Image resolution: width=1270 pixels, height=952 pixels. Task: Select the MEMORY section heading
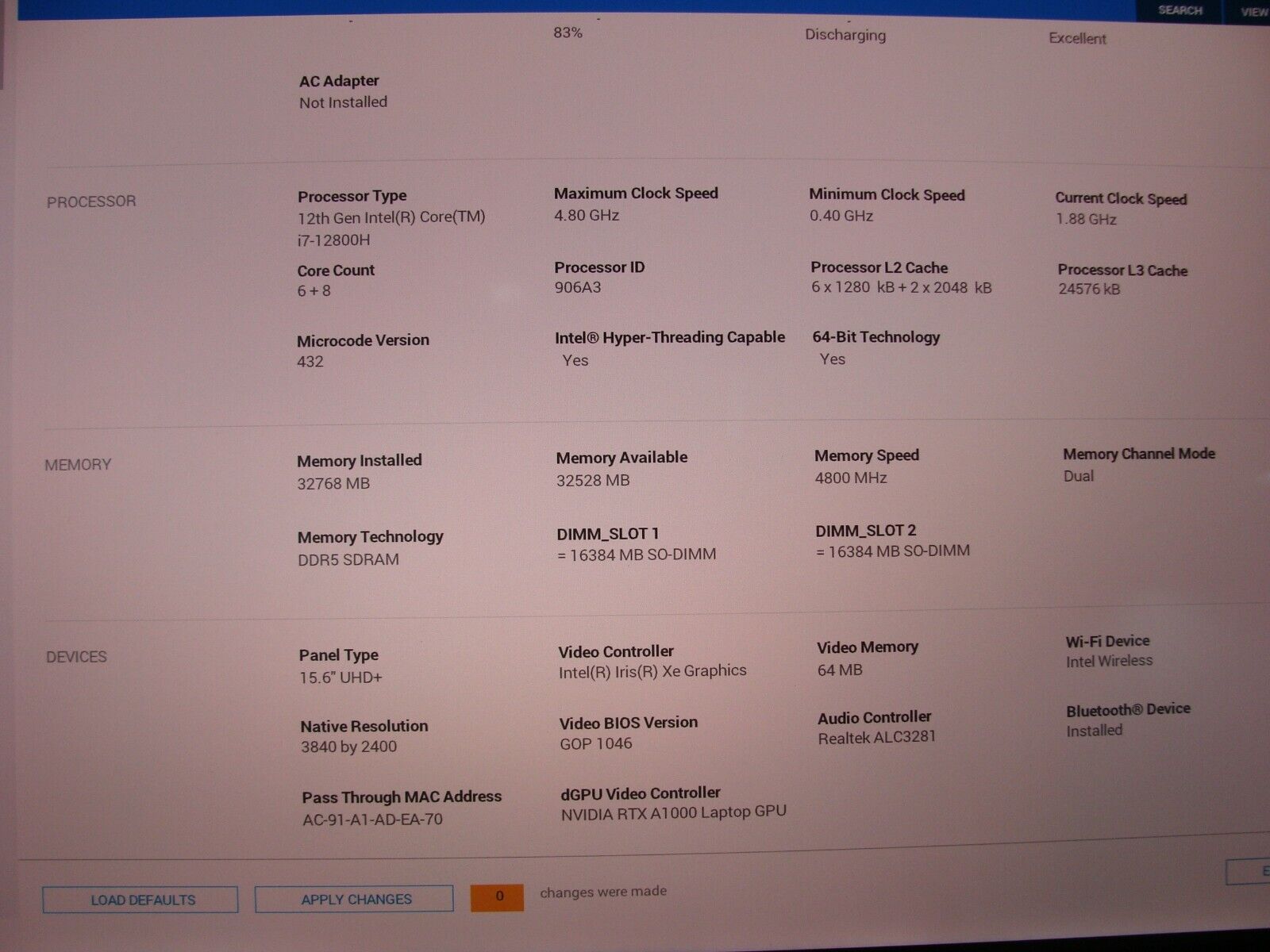point(78,465)
